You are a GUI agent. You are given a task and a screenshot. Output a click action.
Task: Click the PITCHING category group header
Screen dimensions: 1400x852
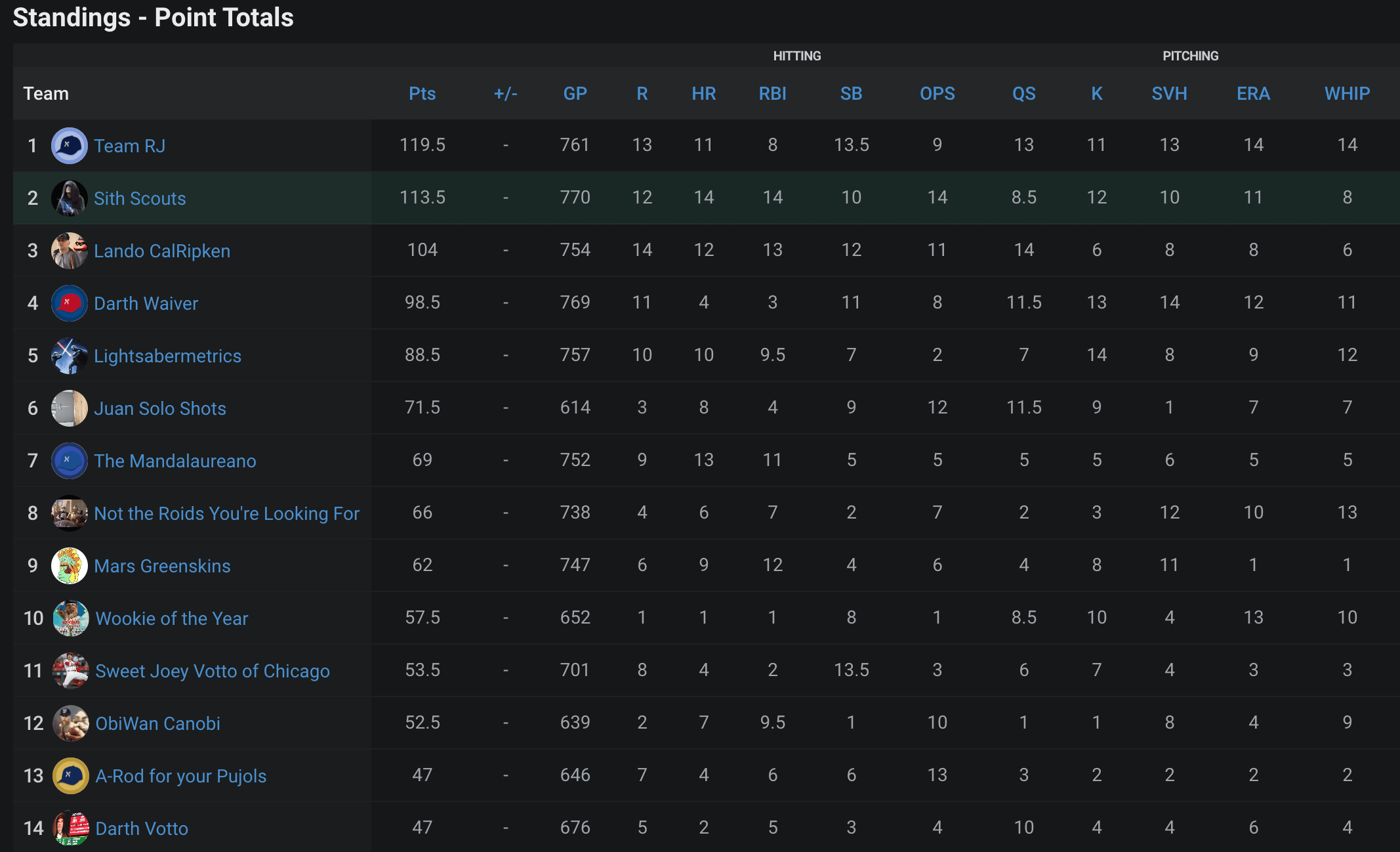point(1191,56)
